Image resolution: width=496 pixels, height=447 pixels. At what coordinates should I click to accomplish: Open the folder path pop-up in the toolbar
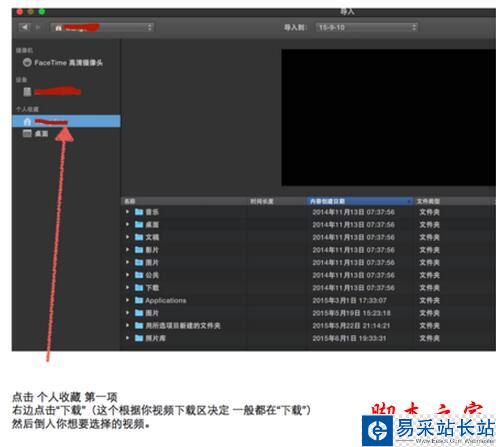[x=102, y=27]
